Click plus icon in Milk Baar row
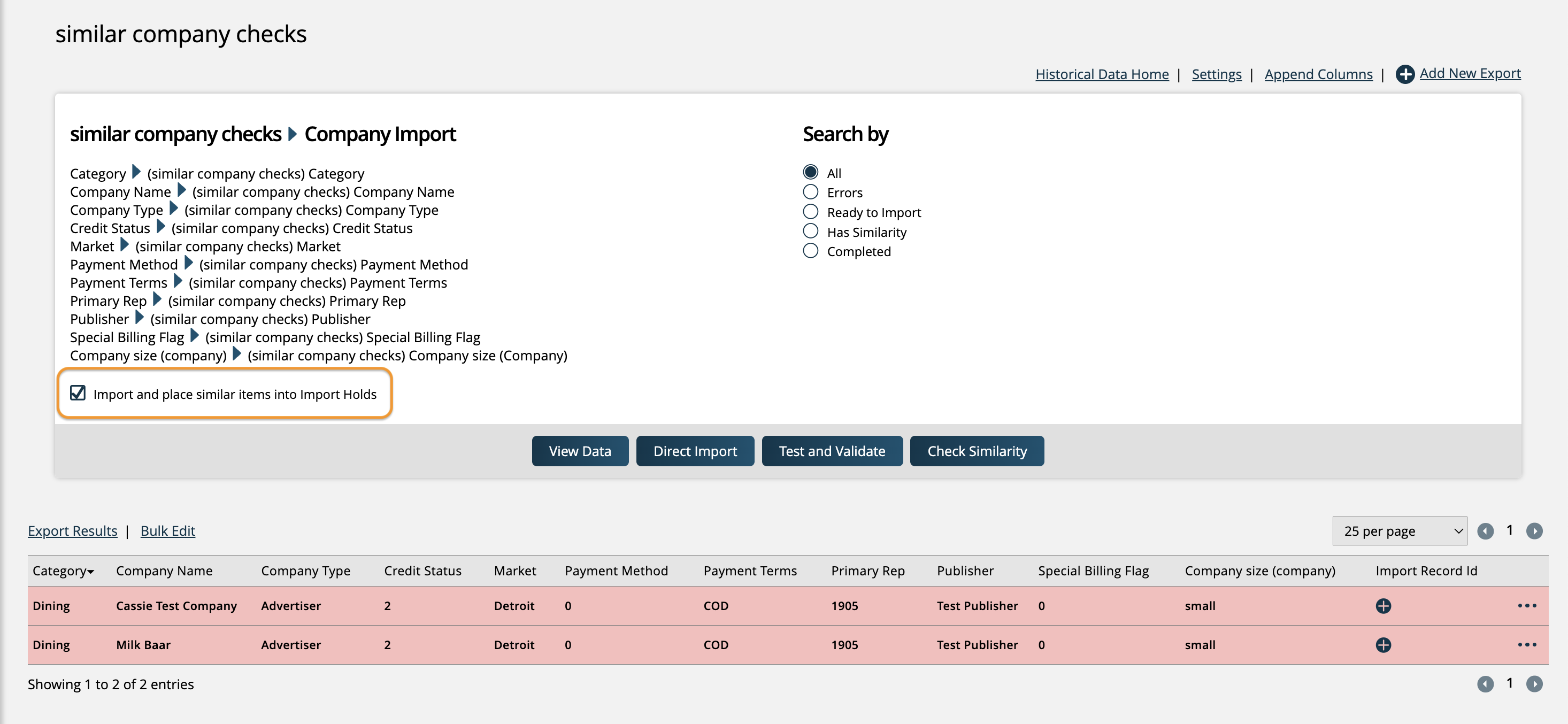The image size is (1568, 724). click(1383, 645)
